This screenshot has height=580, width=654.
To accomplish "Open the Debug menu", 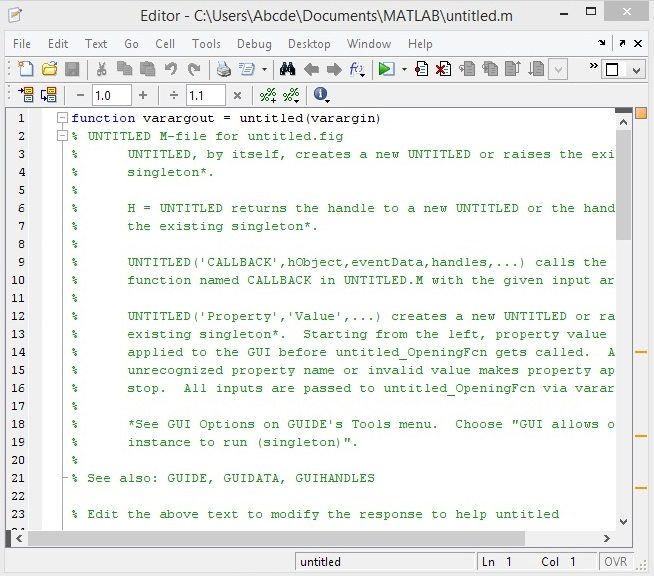I will [x=254, y=44].
